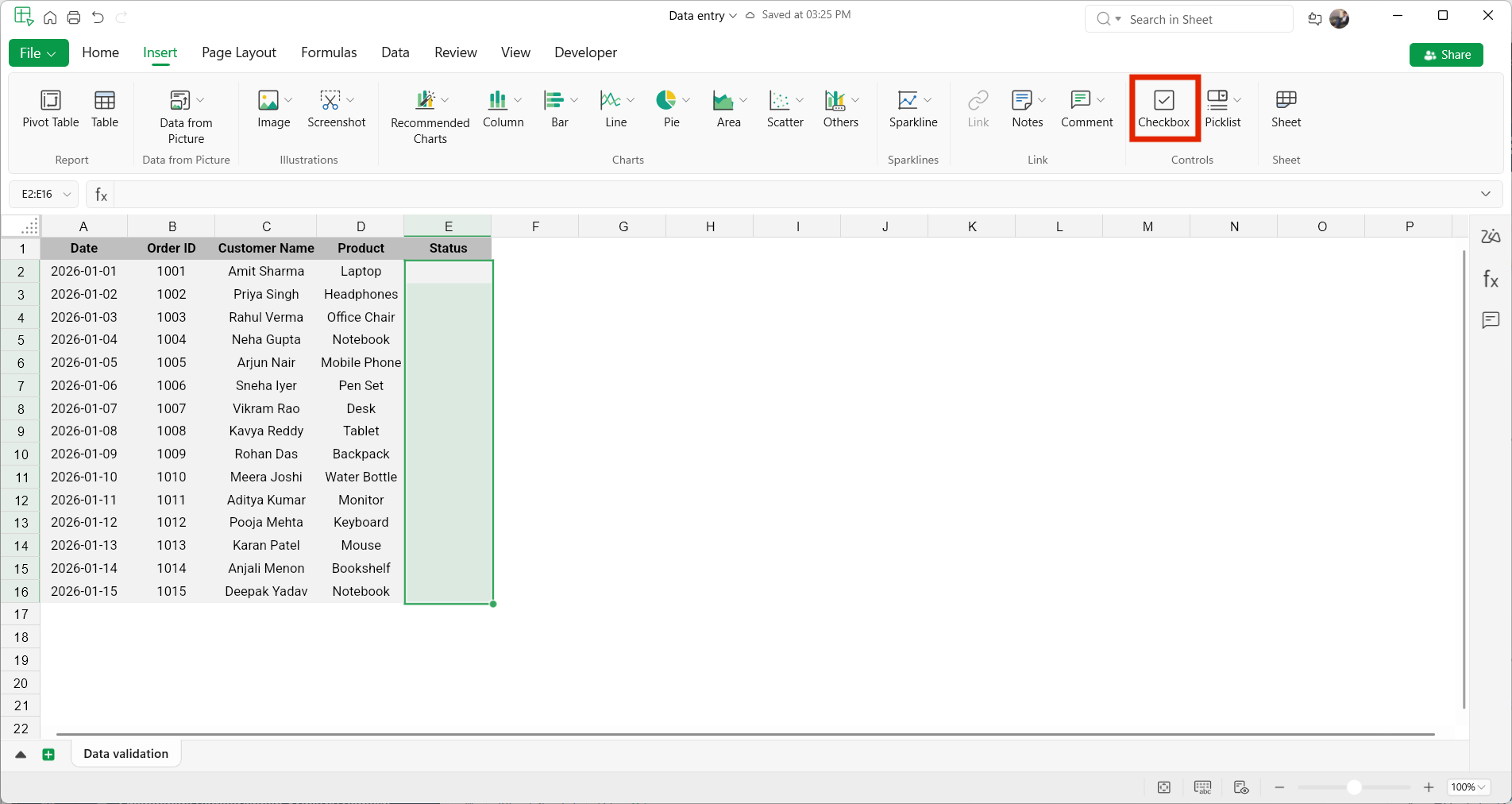Expand the File menu dropdown
Image resolution: width=1512 pixels, height=804 pixels.
tap(38, 53)
